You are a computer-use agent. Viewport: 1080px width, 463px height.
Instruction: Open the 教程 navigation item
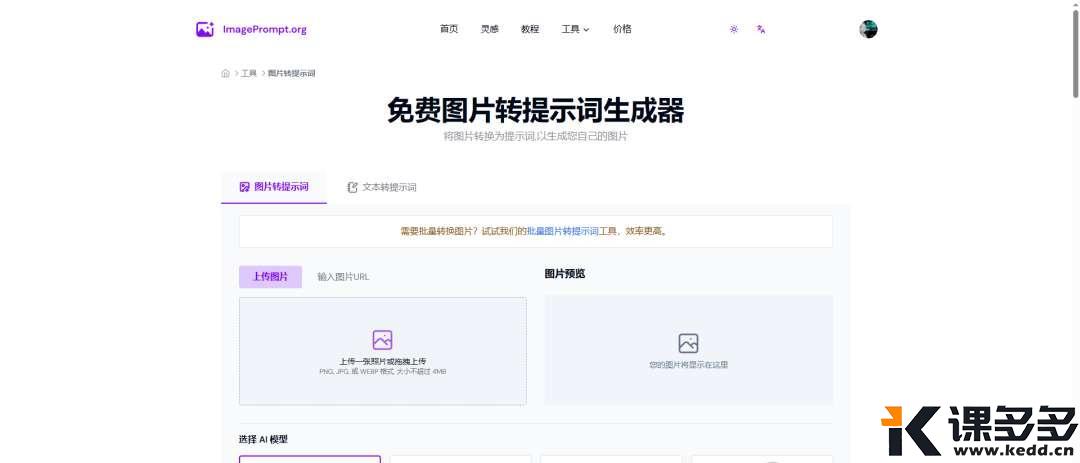[x=530, y=29]
